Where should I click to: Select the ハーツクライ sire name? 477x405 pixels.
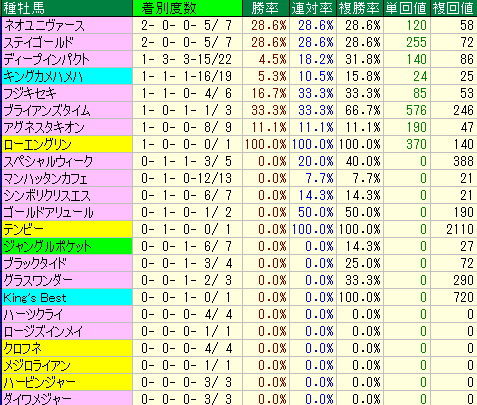pos(33,315)
